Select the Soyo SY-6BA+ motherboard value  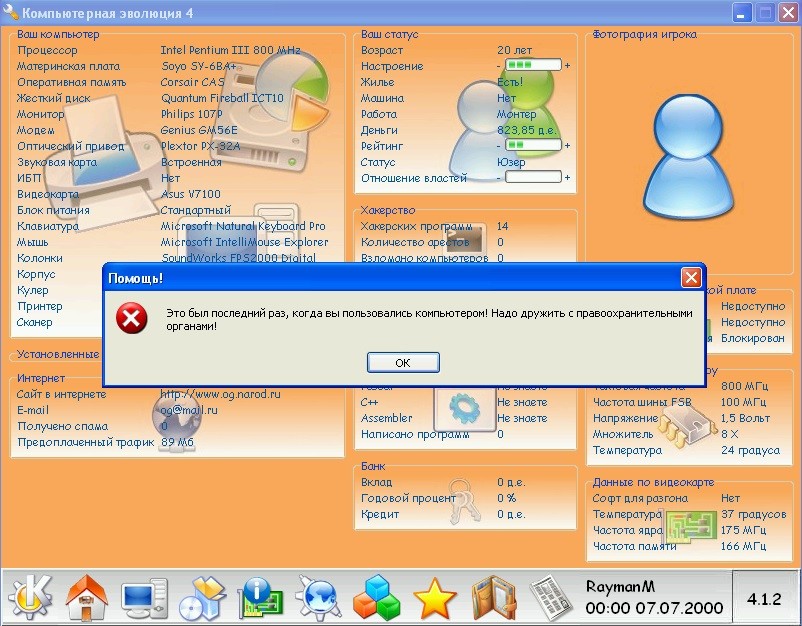coord(199,66)
